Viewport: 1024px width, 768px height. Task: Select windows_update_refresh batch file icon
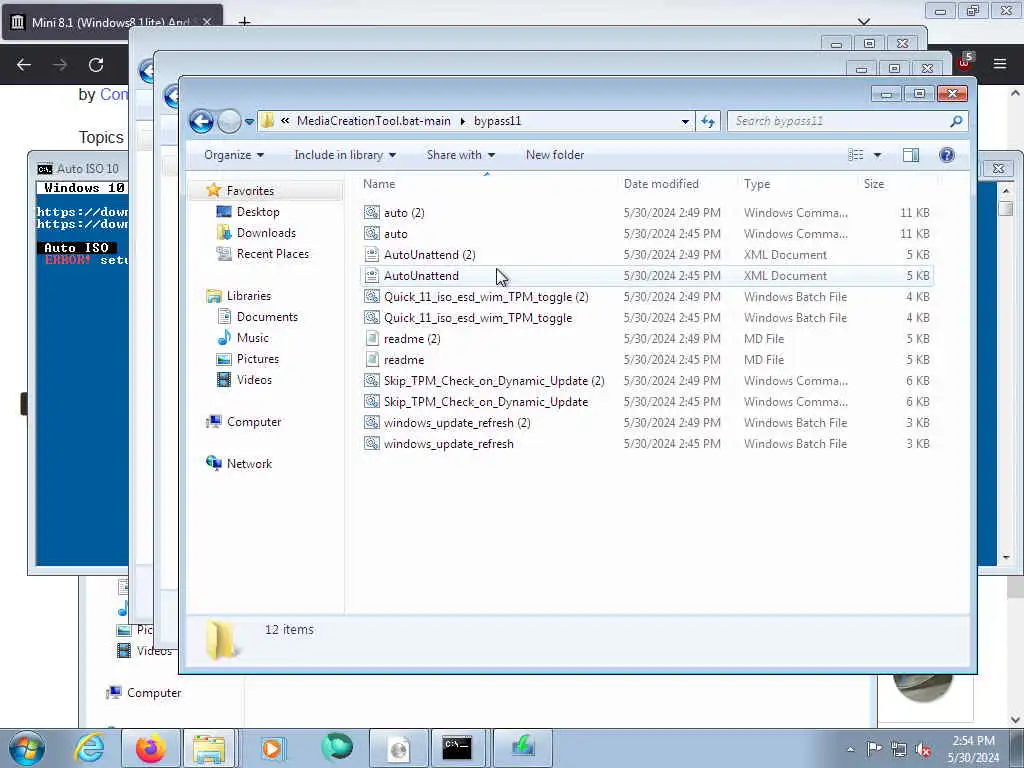pyautogui.click(x=372, y=443)
